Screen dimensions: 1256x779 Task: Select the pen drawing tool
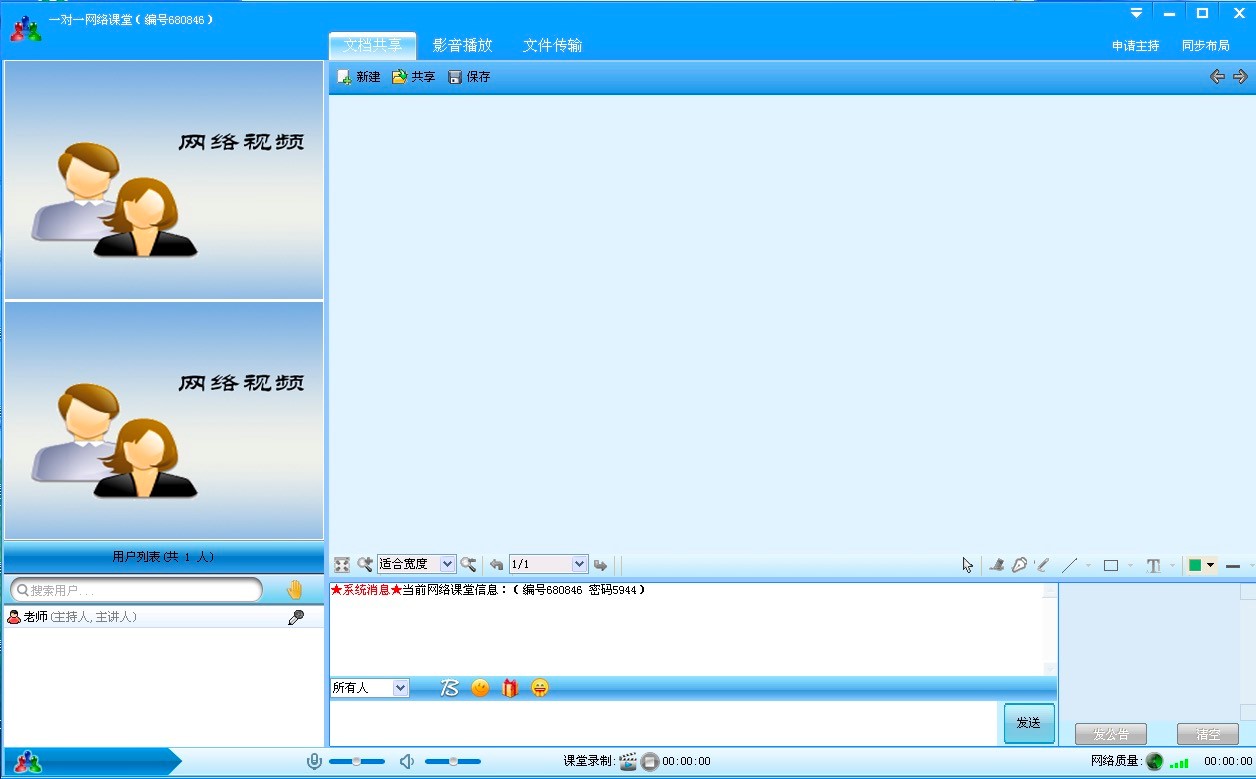pos(1019,565)
